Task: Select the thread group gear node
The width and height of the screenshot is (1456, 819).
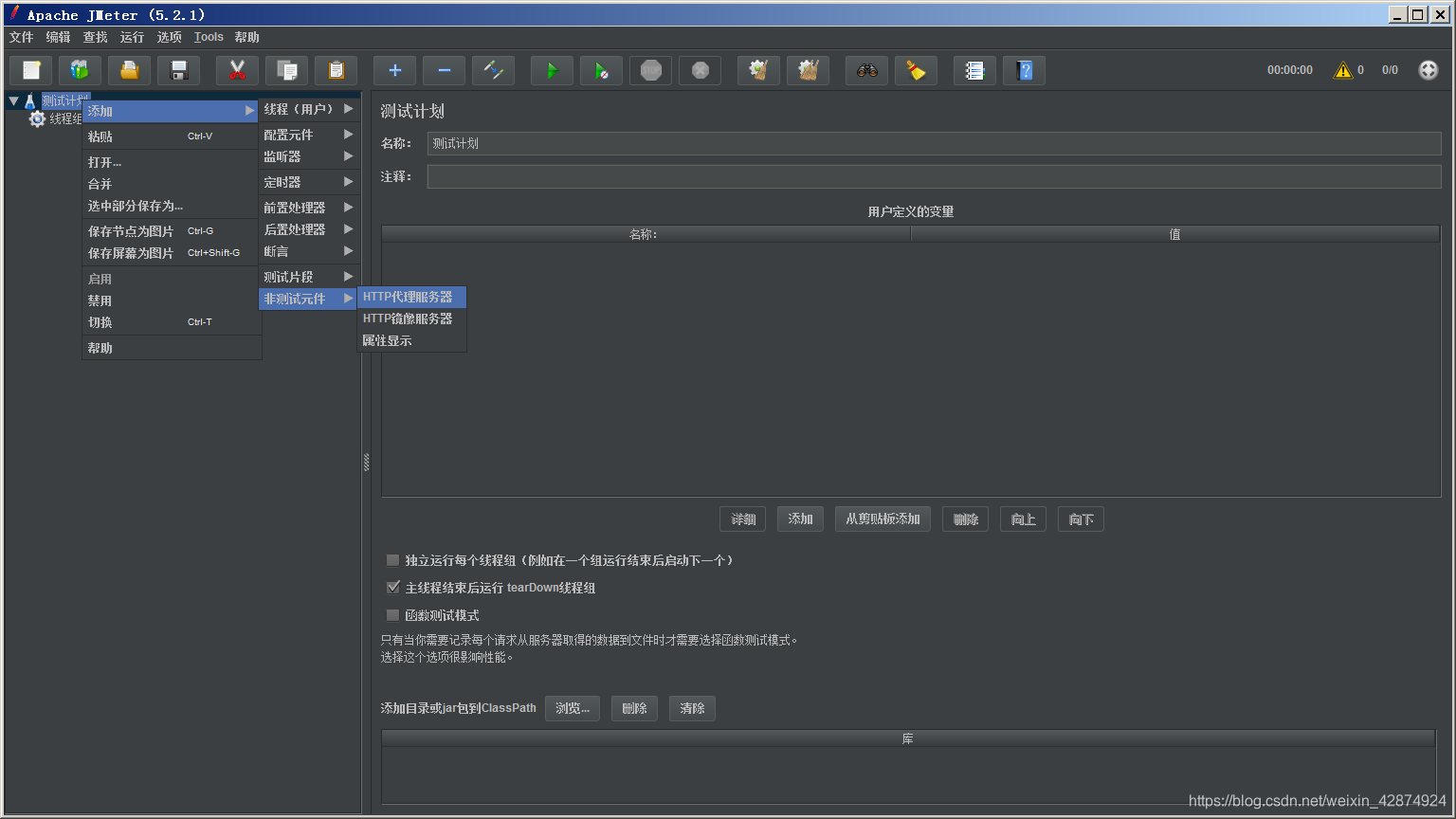Action: (38, 119)
